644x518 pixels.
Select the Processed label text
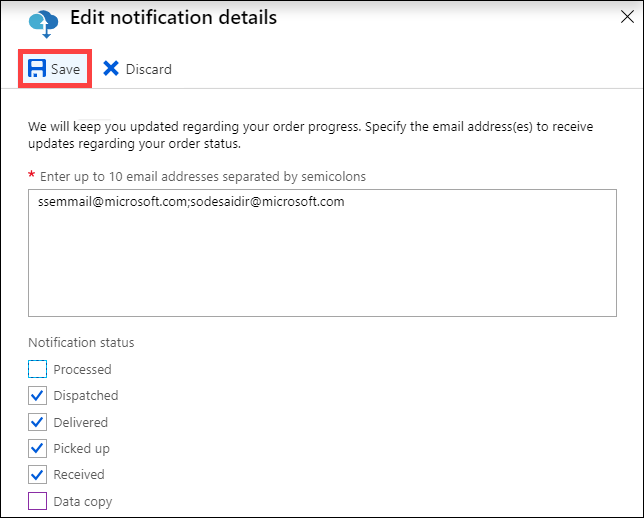tap(83, 369)
